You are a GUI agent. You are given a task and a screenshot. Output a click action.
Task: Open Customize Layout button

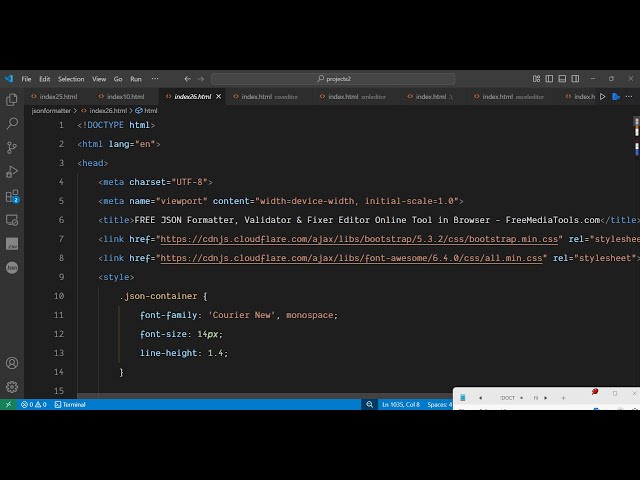[536, 79]
